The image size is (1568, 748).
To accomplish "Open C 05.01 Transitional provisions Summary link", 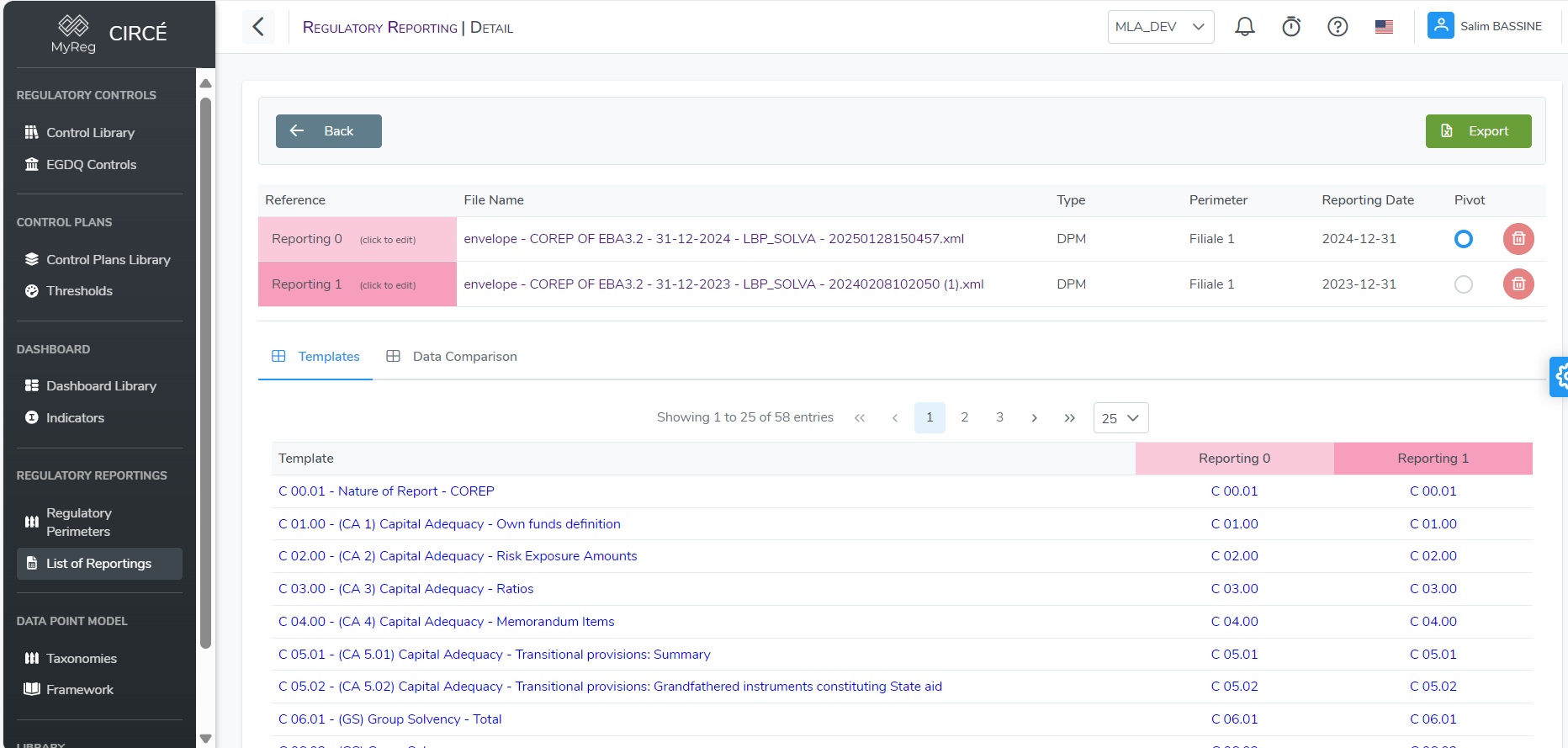I will 494,655.
